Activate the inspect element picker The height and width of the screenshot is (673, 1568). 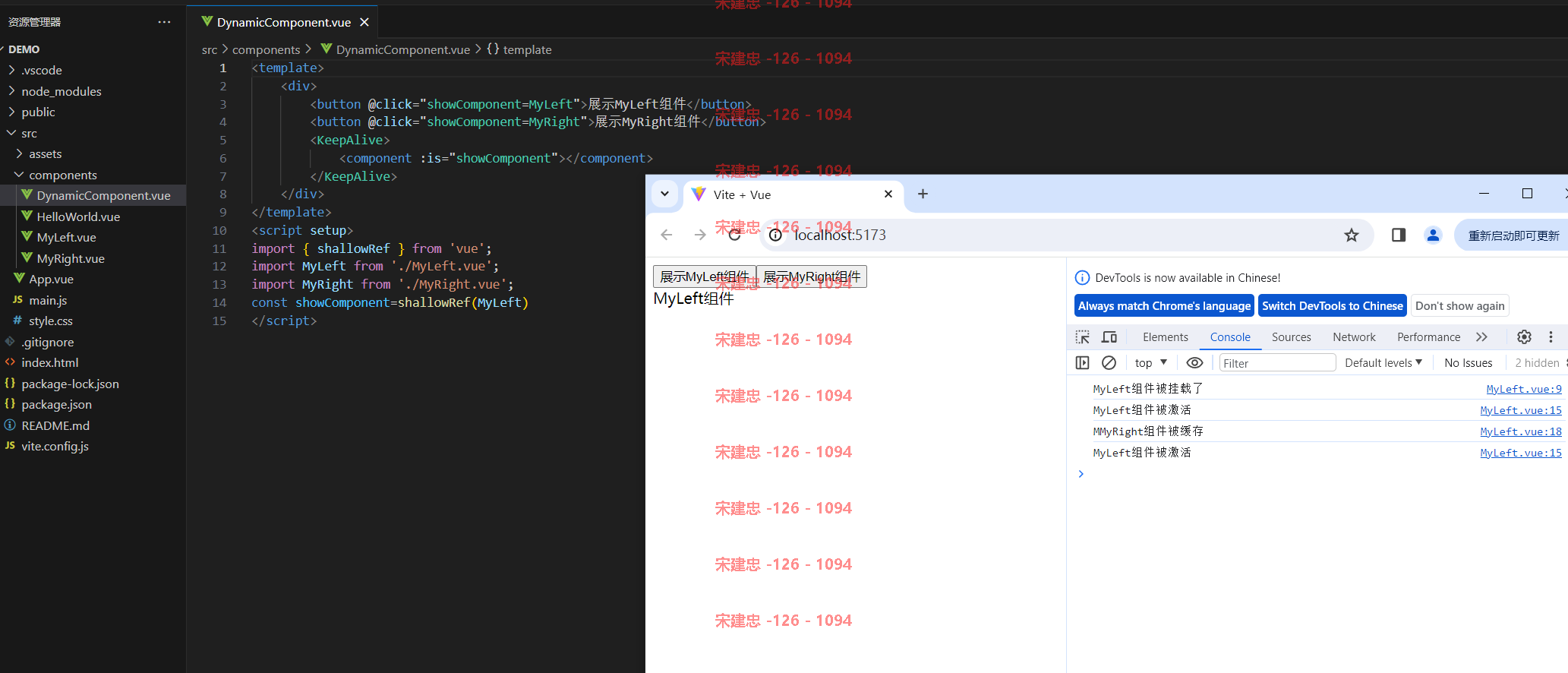1082,337
